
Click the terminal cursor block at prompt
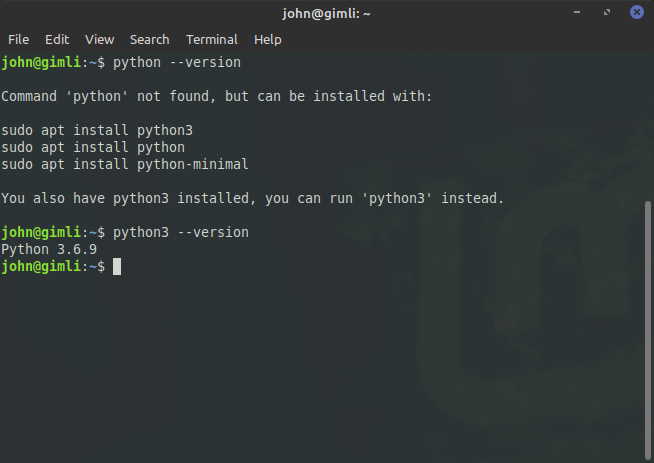(x=117, y=266)
